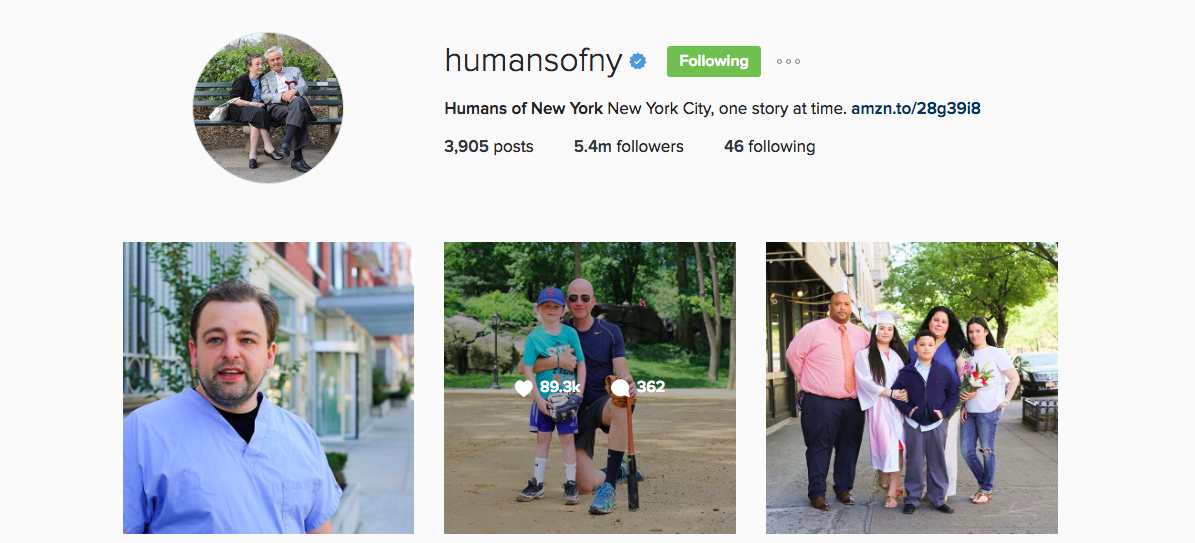
Task: Open the humansofny profile picture
Action: click(x=268, y=108)
